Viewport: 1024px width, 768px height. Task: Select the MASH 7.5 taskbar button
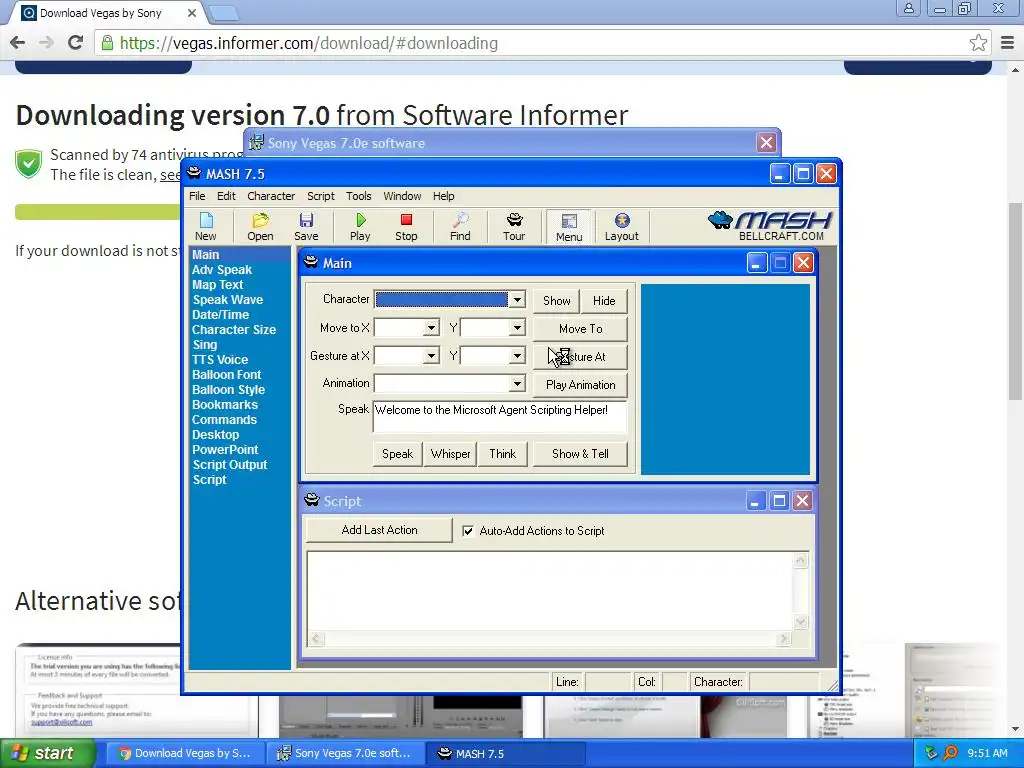coord(505,753)
